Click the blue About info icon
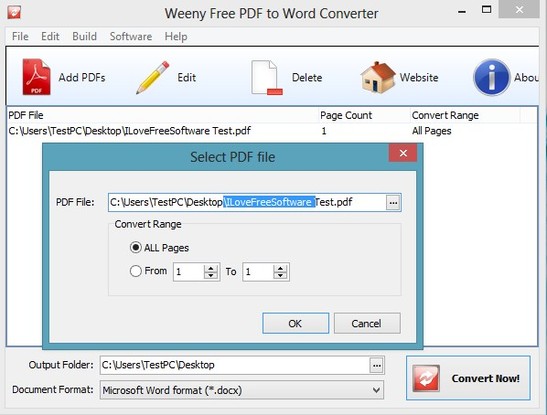Screen dimensions: 547x415 pyautogui.click(x=492, y=77)
